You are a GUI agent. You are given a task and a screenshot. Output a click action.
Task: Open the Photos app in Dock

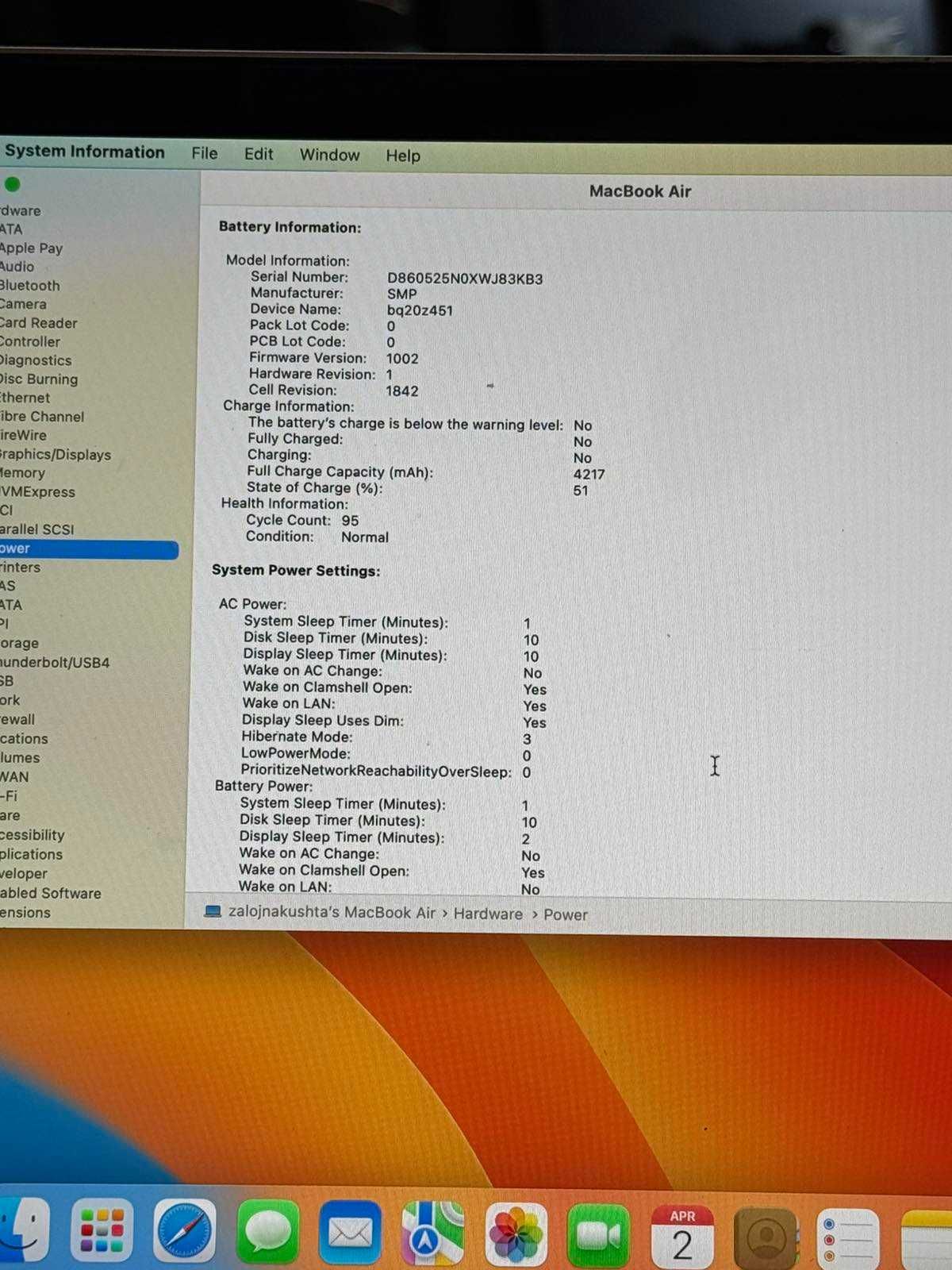tap(516, 1234)
